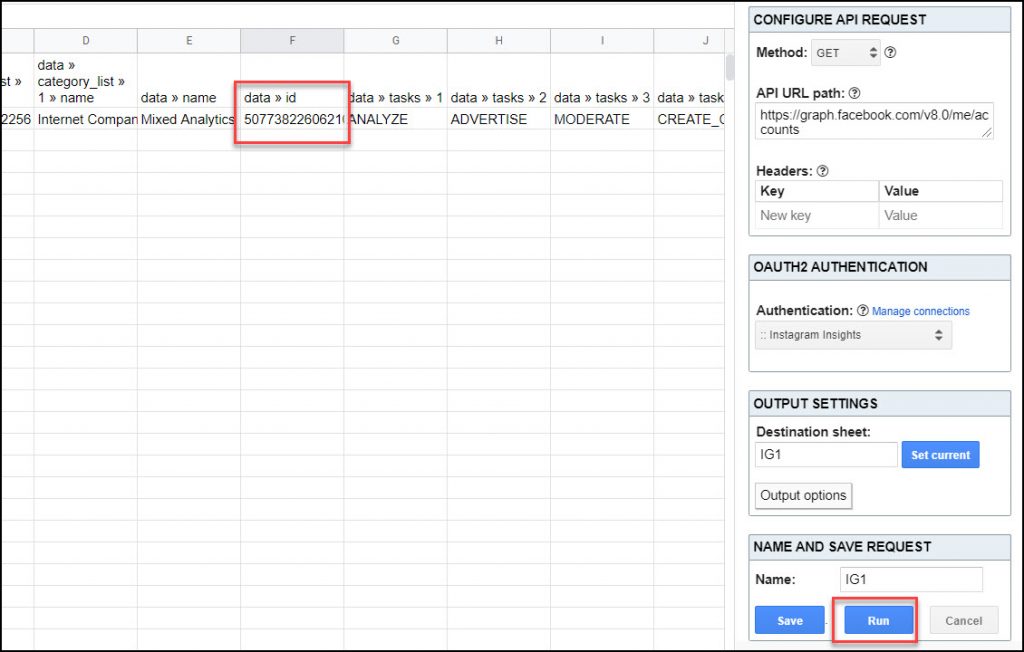The width and height of the screenshot is (1024, 652).
Task: Open the Authentication help icon
Action: pyautogui.click(x=863, y=311)
